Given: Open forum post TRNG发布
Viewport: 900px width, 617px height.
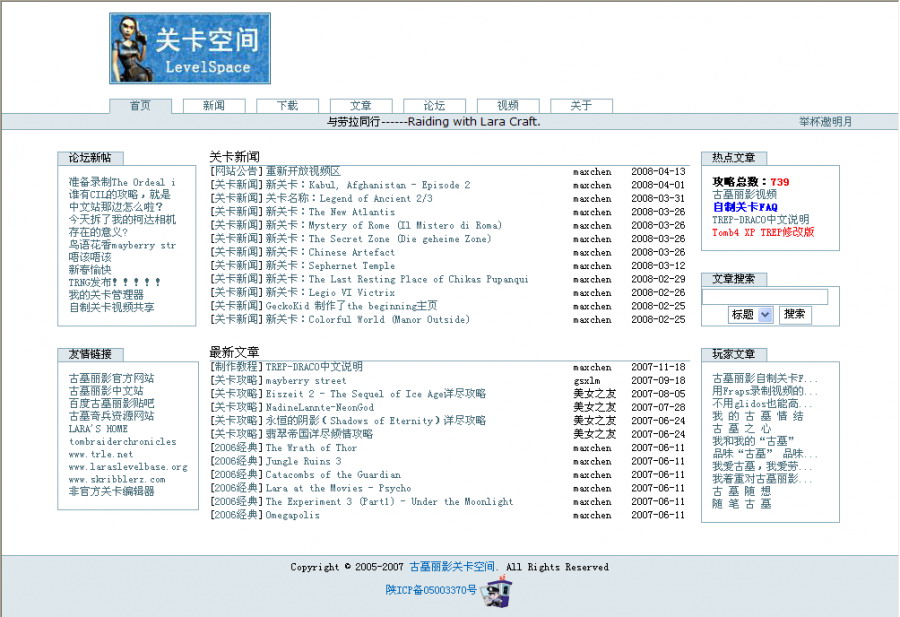Looking at the screenshot, I should (x=114, y=283).
